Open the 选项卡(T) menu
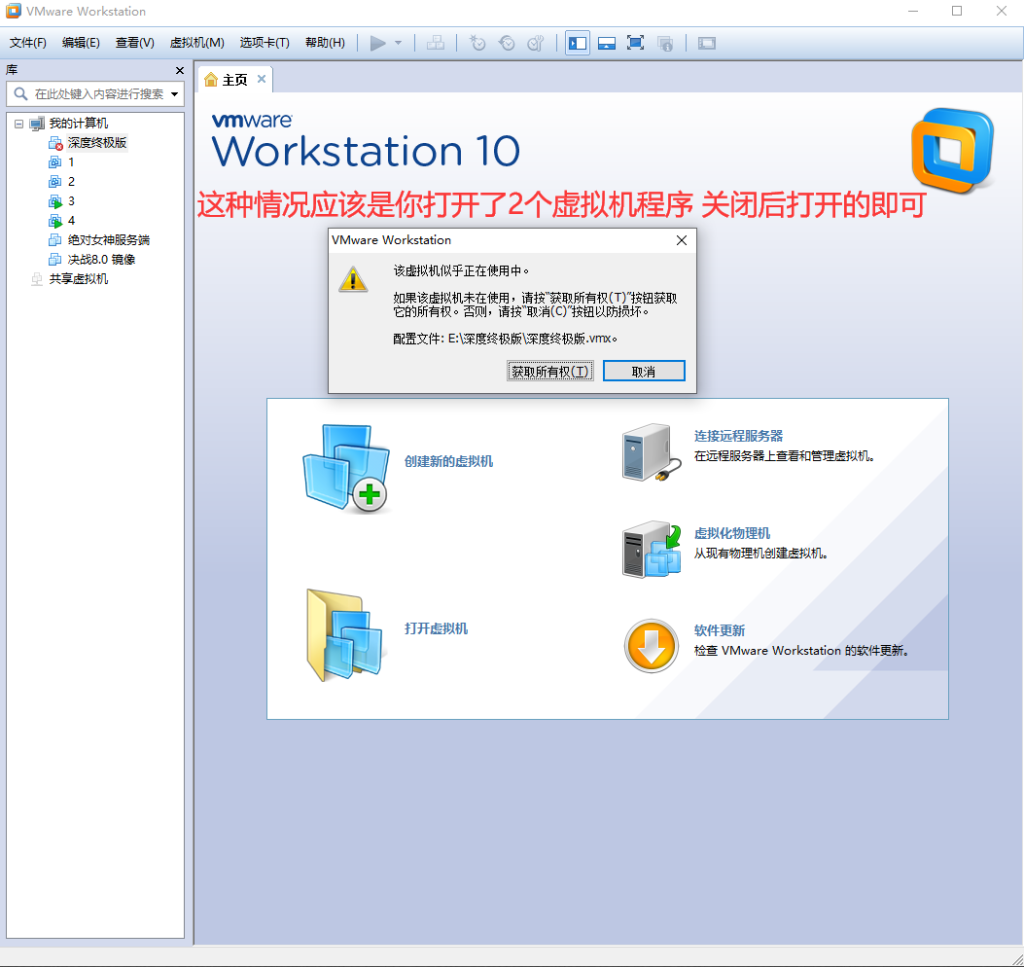Viewport: 1024px width, 967px height. 264,43
